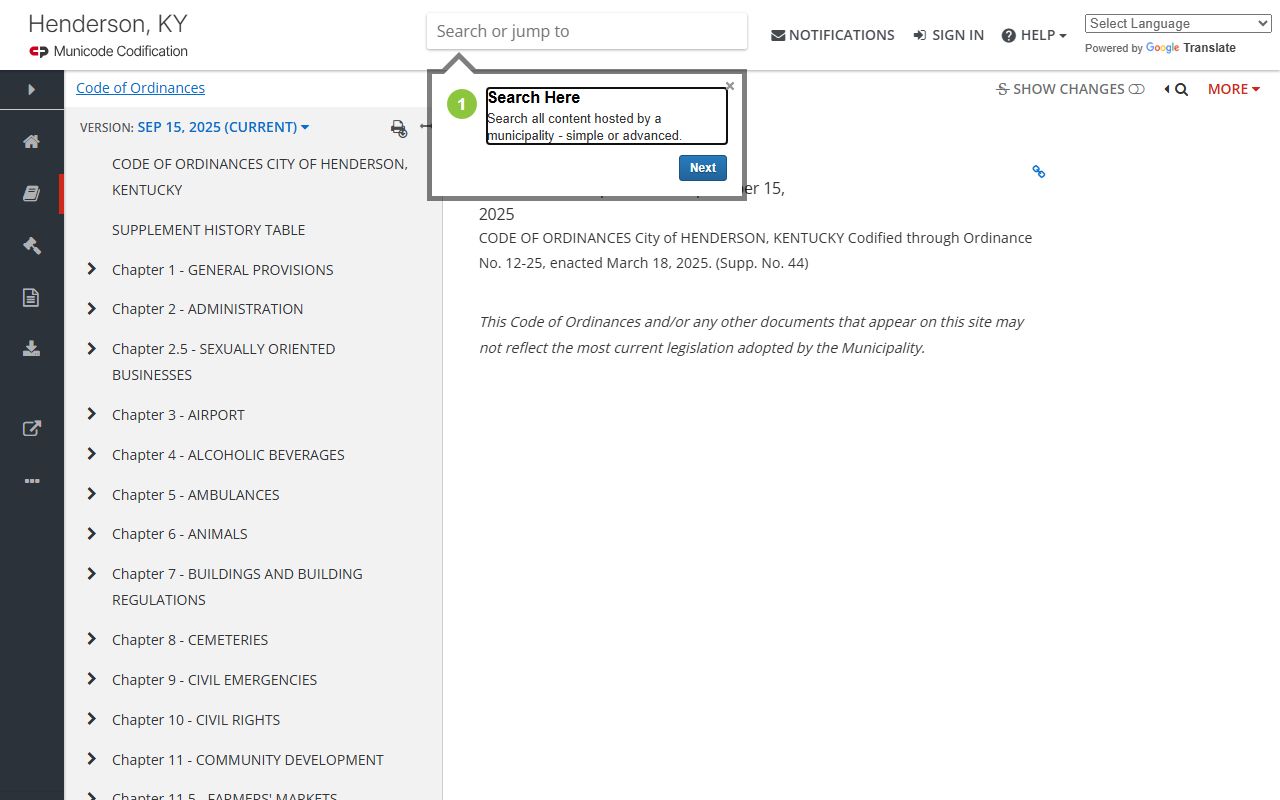Copy the section link via chain icon
1280x800 pixels.
(1038, 172)
